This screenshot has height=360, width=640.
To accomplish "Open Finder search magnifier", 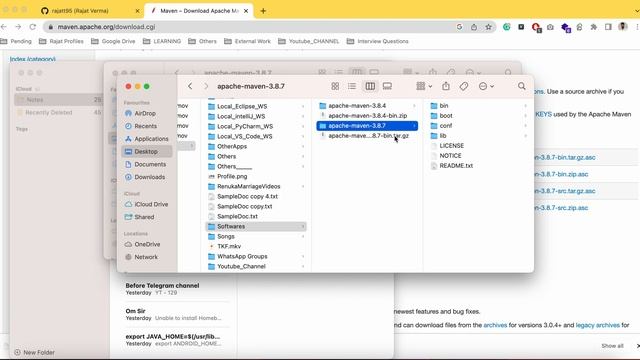I will point(522,86).
